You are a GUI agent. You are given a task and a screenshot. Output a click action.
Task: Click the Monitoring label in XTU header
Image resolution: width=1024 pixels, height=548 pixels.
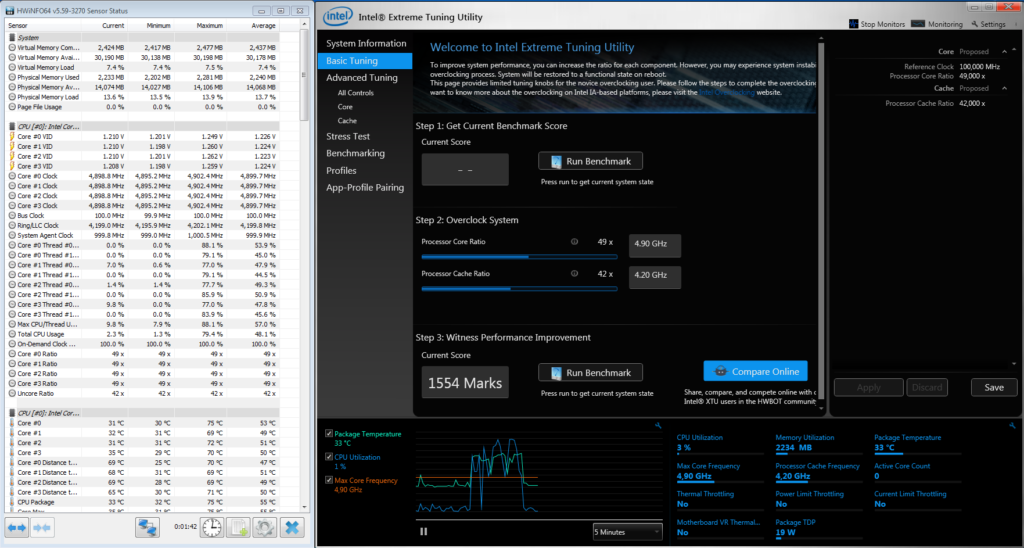point(946,24)
